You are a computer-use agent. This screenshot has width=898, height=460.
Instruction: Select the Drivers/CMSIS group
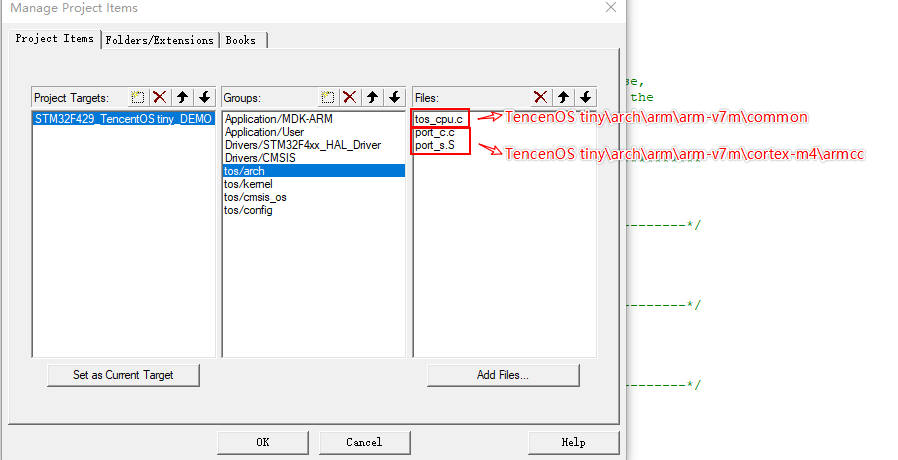(313, 158)
